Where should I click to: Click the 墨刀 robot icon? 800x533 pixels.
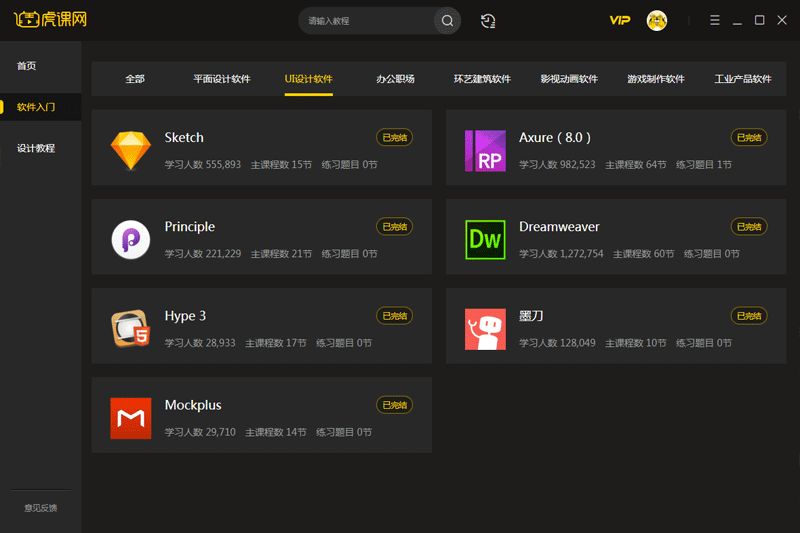pyautogui.click(x=485, y=329)
